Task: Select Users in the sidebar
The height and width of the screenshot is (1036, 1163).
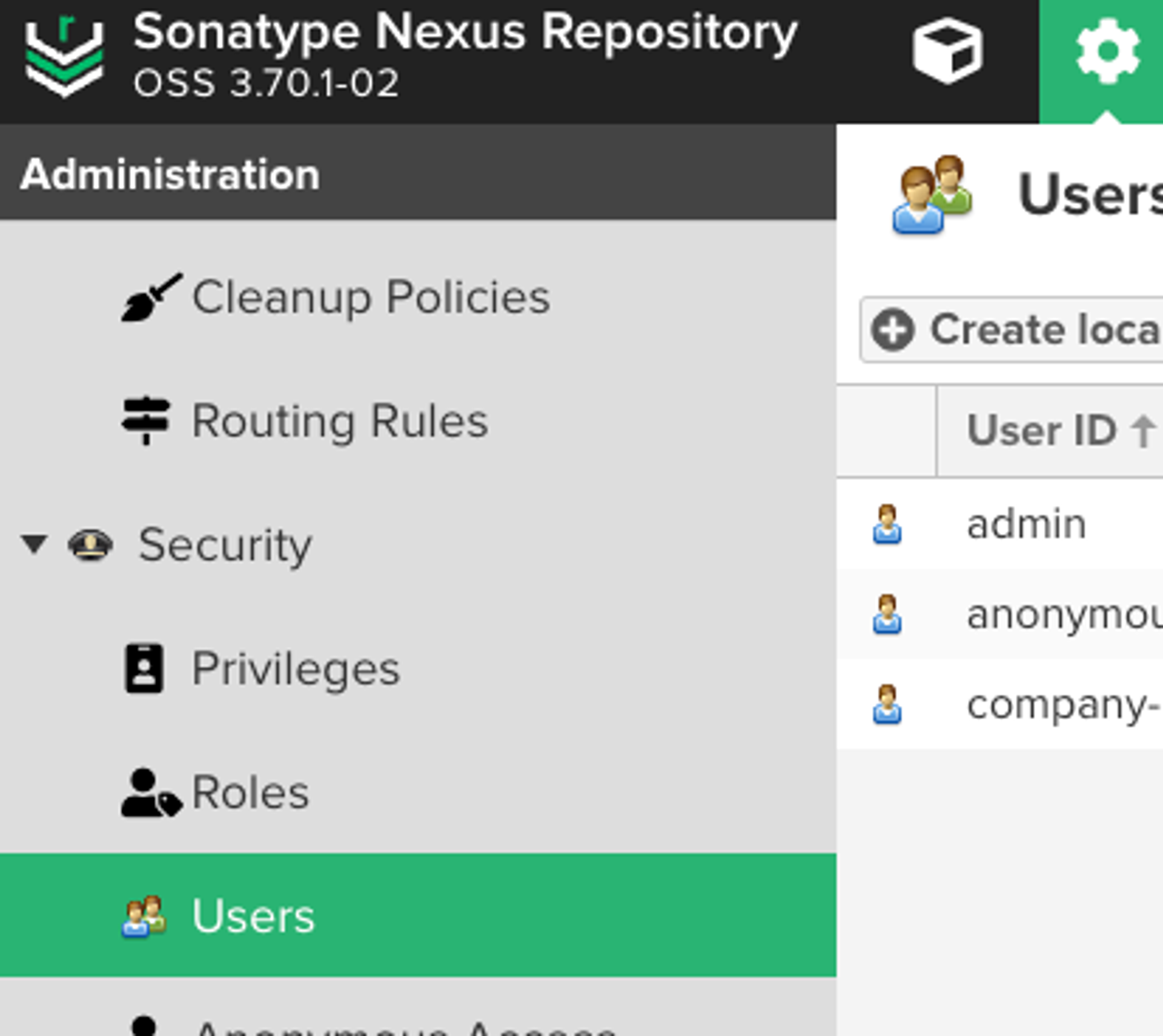Action: click(253, 916)
